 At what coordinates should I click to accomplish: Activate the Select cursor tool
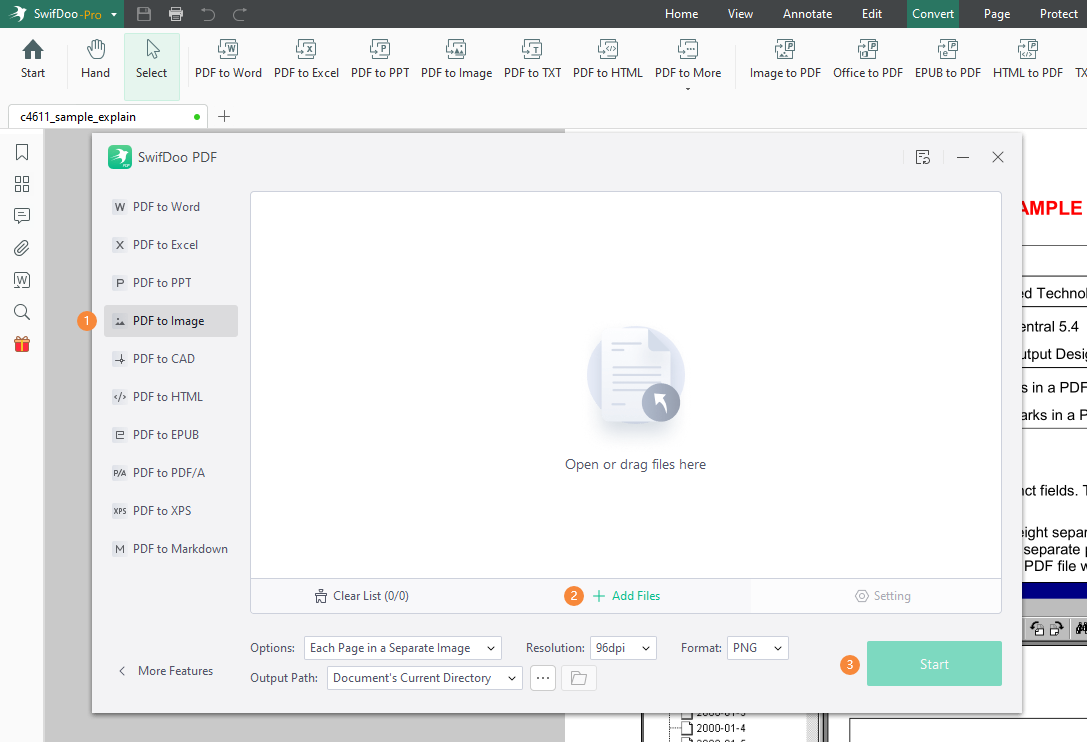[152, 67]
